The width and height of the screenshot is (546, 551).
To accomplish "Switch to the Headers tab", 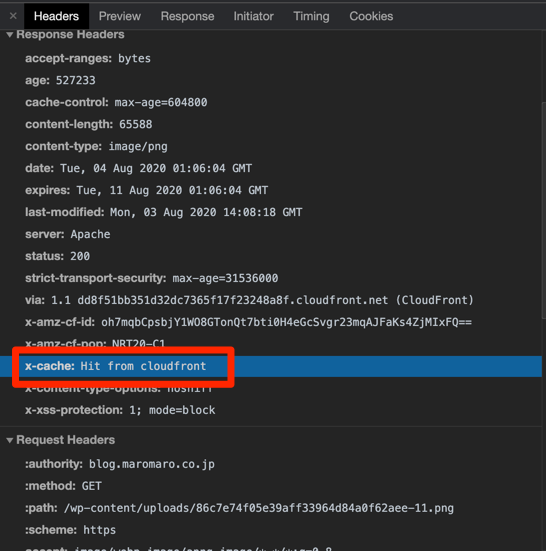I will [x=56, y=16].
